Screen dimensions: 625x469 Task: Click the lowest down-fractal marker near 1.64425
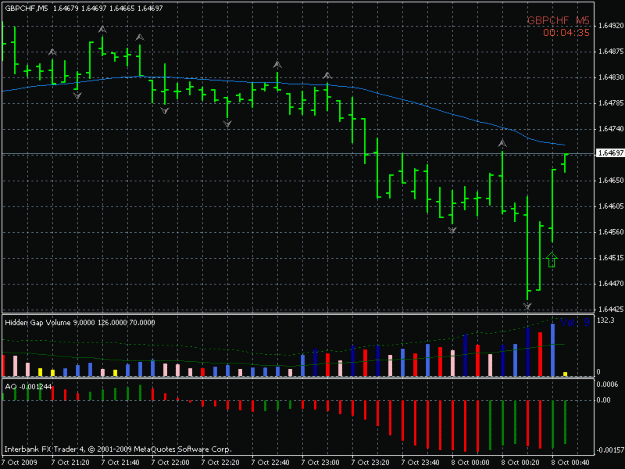coord(527,306)
